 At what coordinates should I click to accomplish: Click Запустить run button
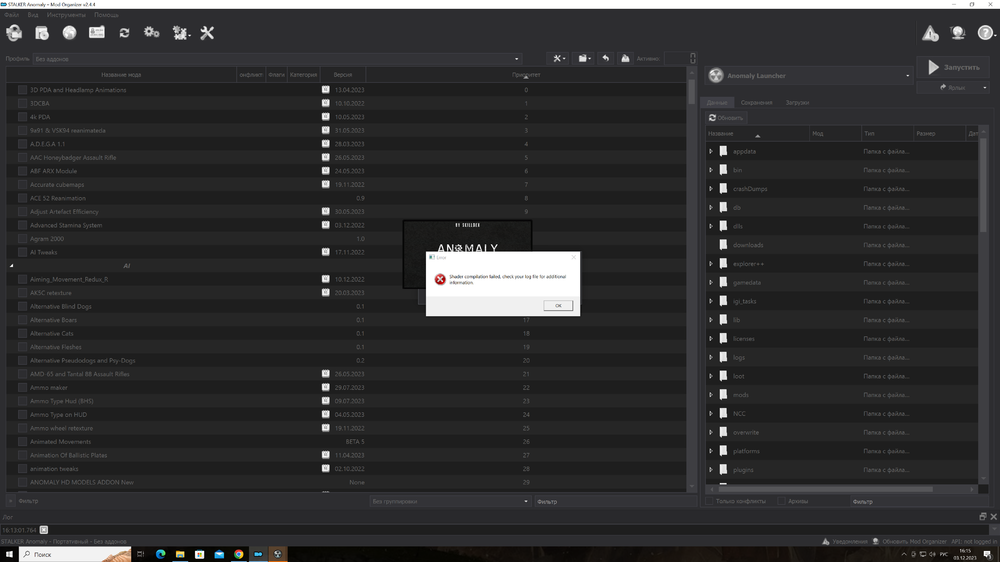953,67
